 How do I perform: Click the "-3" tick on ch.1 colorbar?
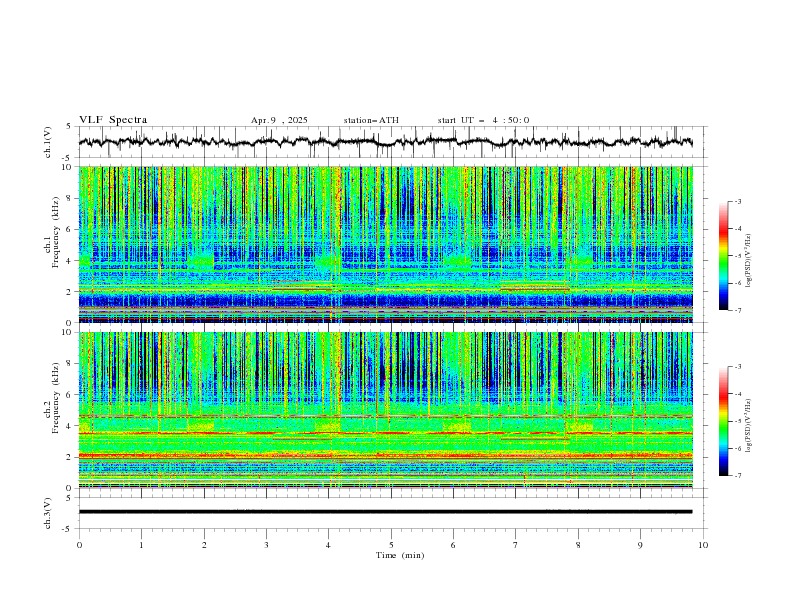pos(737,201)
